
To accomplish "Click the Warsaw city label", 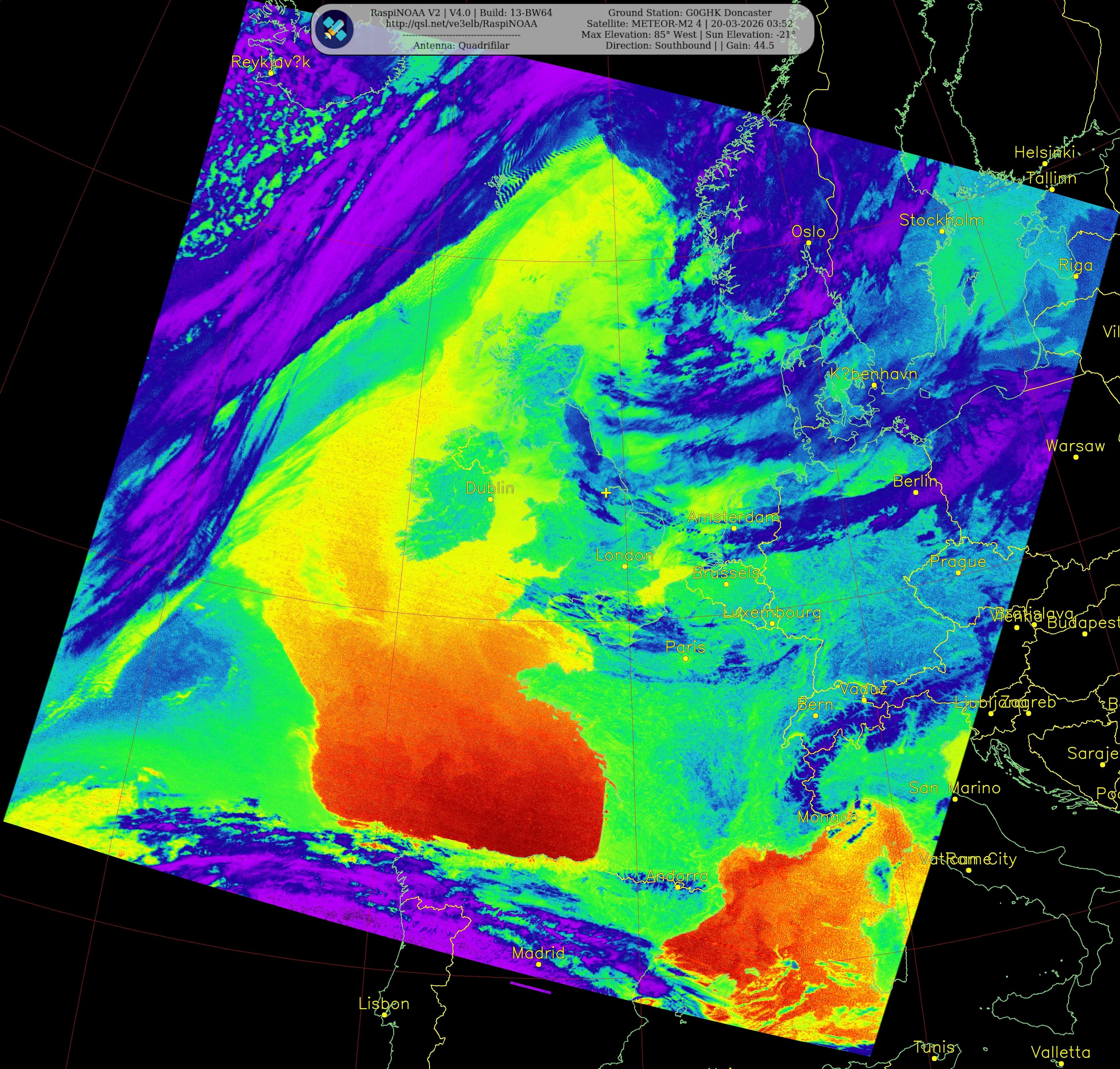I will (1076, 446).
